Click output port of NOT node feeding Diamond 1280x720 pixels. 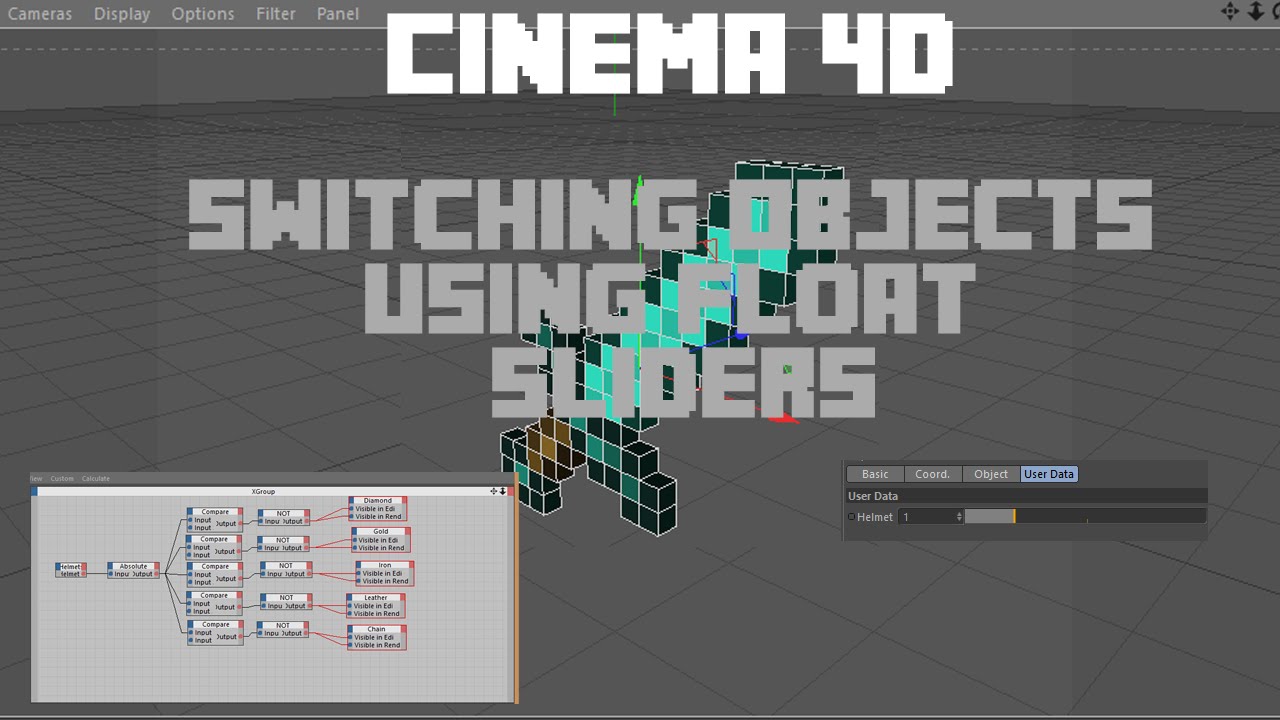tap(307, 521)
